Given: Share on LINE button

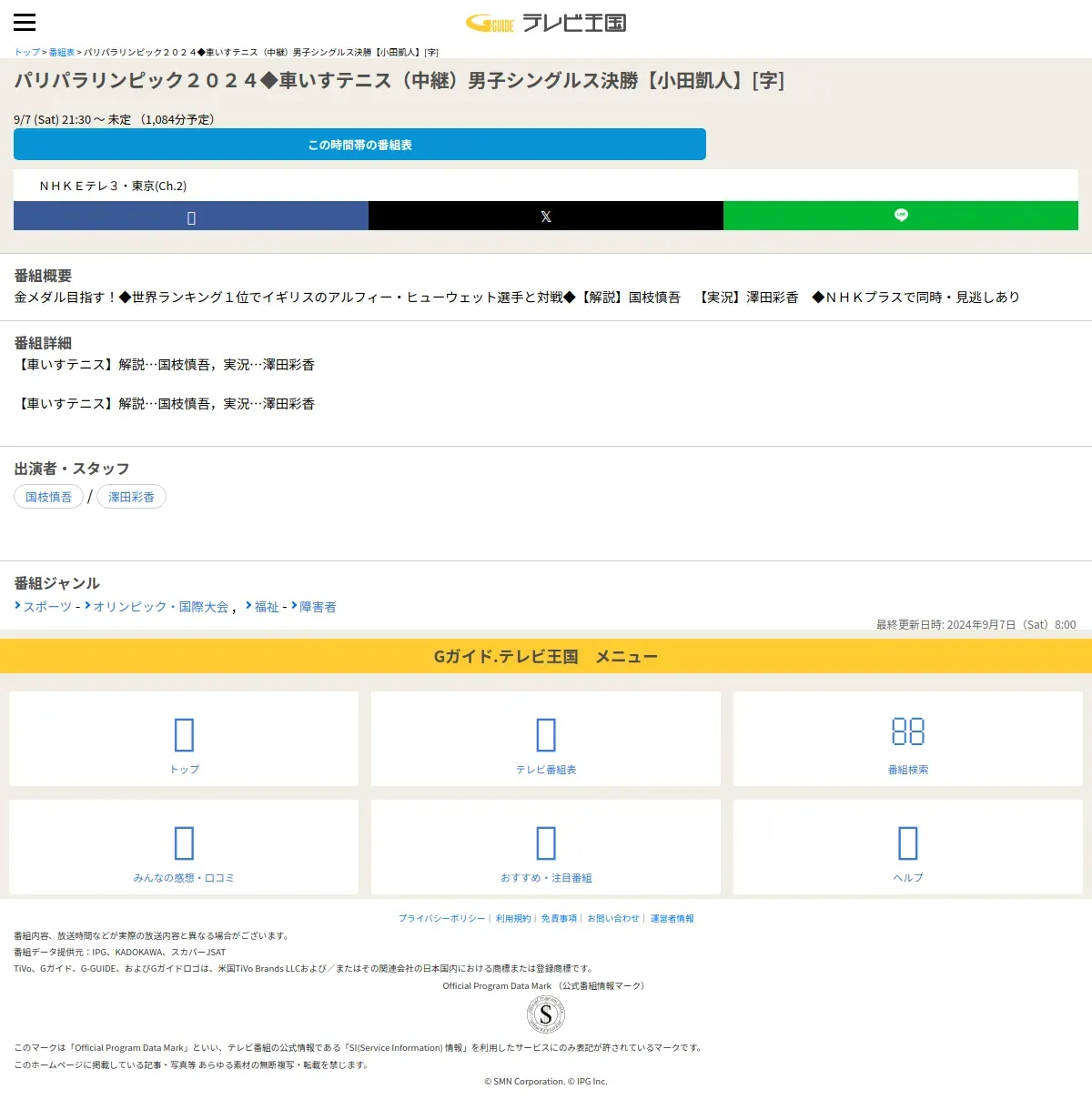Looking at the screenshot, I should coord(901,216).
